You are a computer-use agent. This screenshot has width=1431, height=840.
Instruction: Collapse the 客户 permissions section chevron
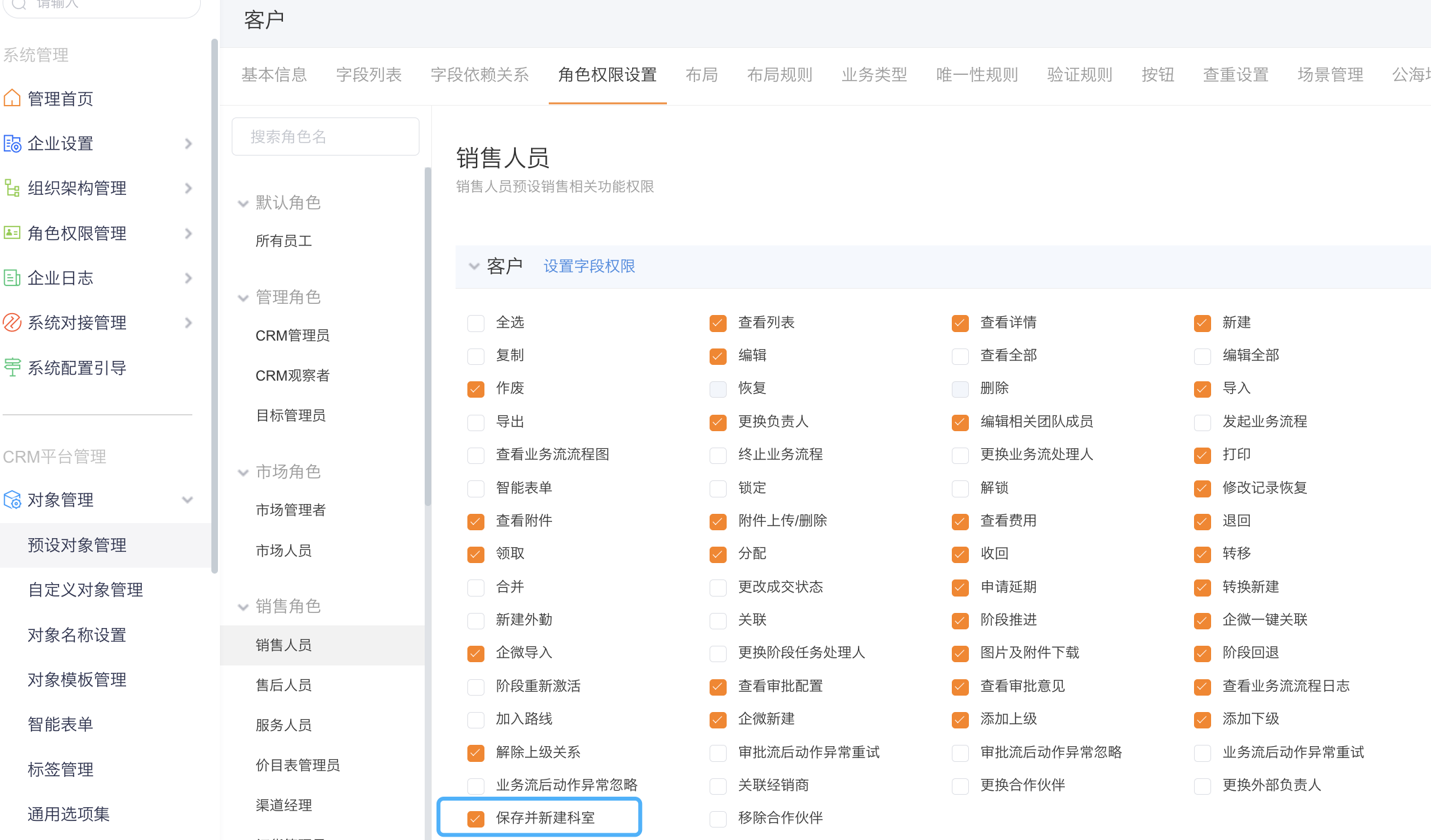[x=474, y=266]
